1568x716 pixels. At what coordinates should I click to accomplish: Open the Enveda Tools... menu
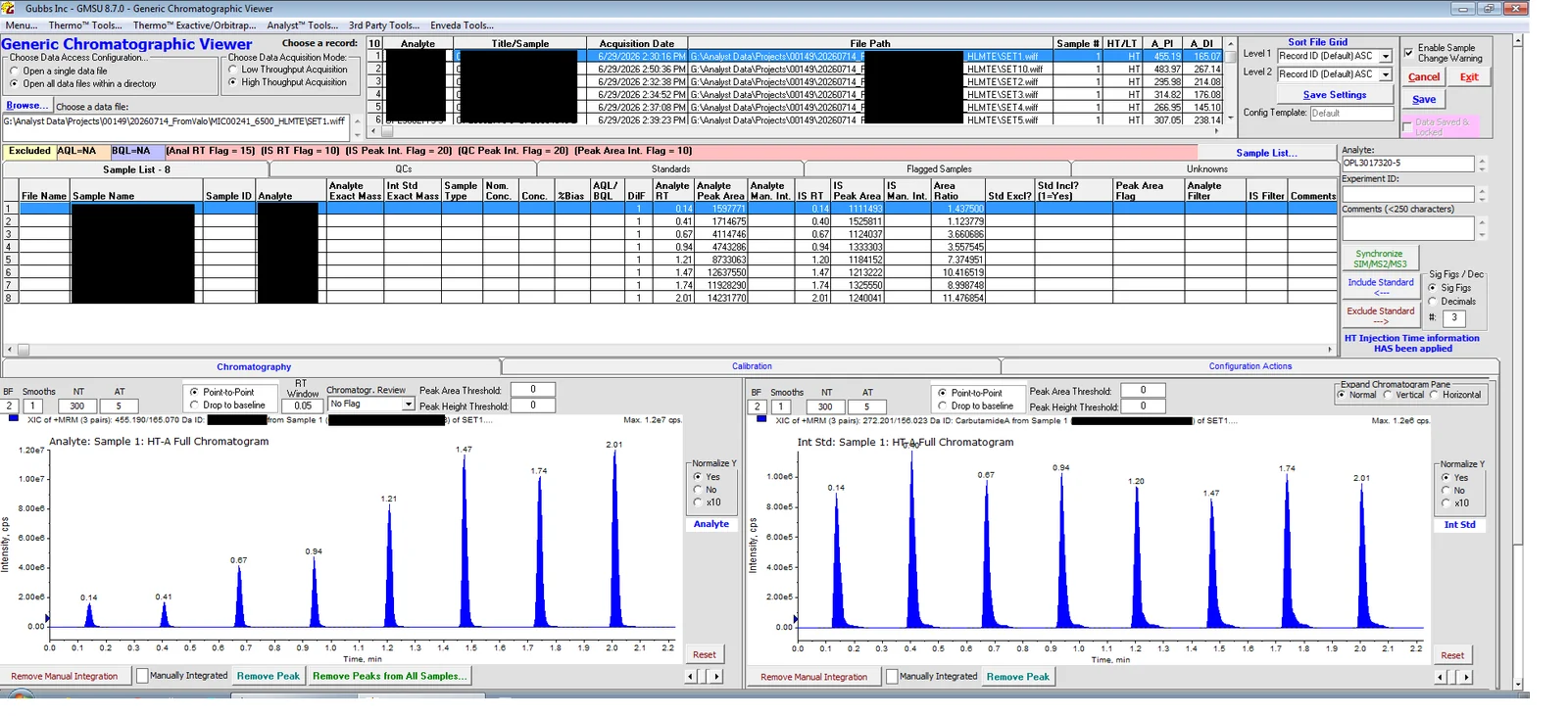pyautogui.click(x=462, y=25)
